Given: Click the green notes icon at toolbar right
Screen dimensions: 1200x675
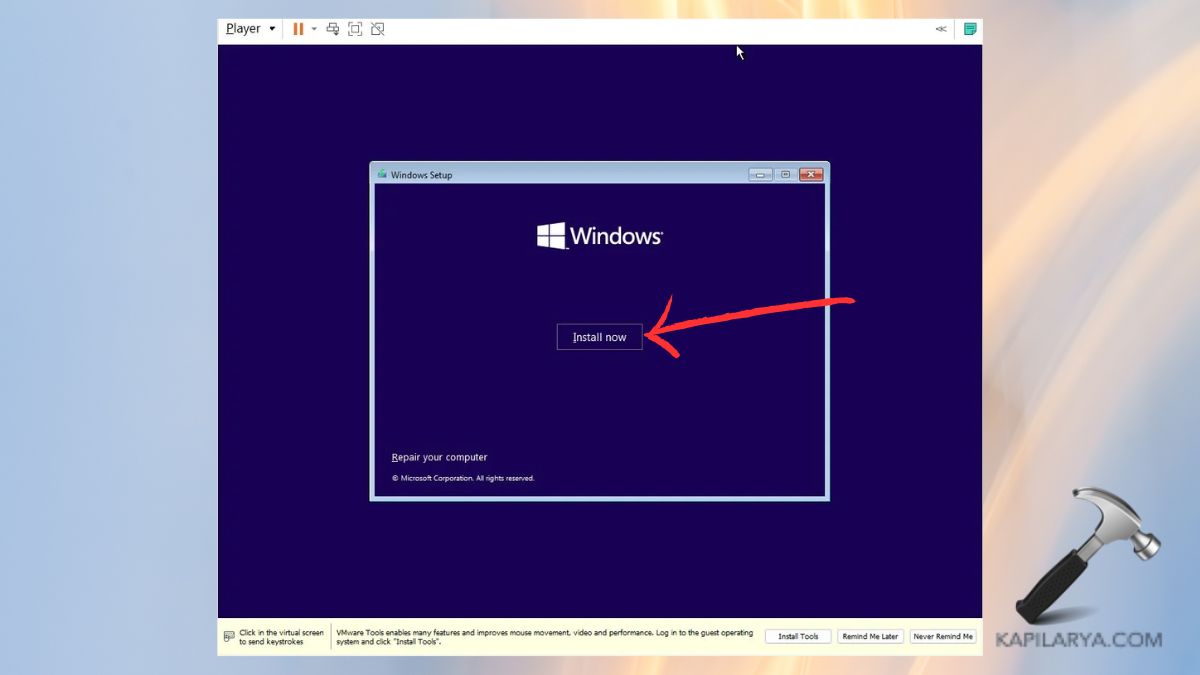Looking at the screenshot, I should (x=969, y=29).
